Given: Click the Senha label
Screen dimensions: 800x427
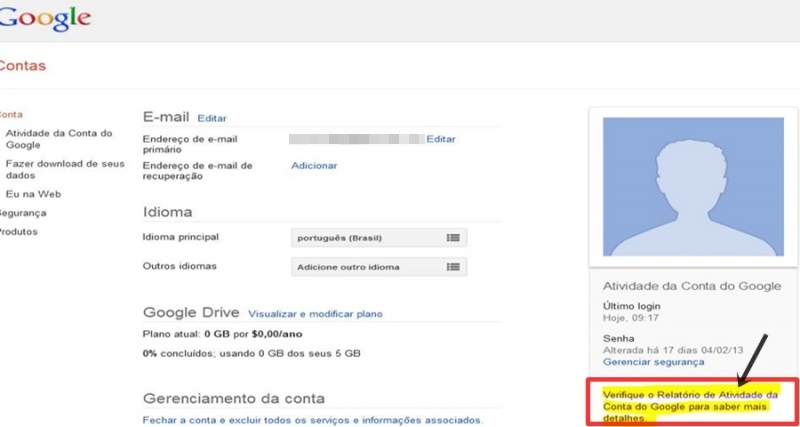Looking at the screenshot, I should [618, 339].
